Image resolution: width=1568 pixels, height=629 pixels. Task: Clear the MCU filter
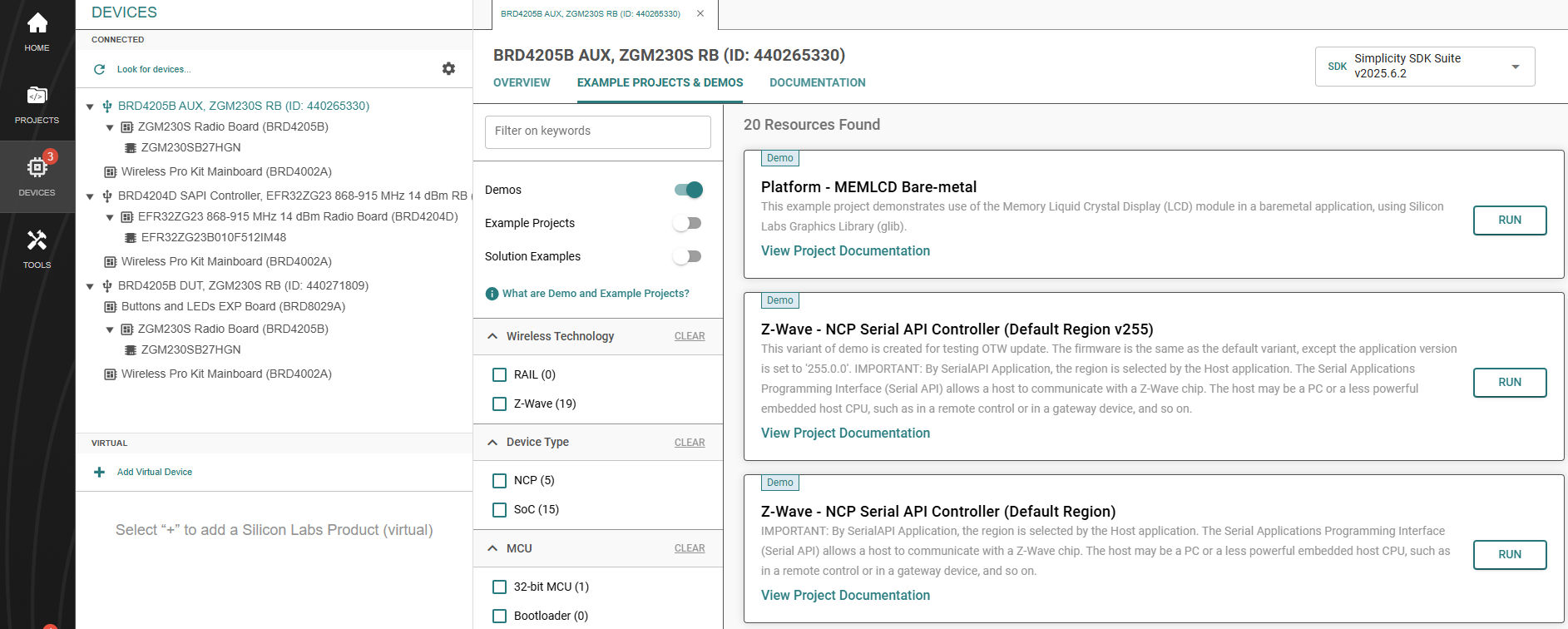[690, 548]
